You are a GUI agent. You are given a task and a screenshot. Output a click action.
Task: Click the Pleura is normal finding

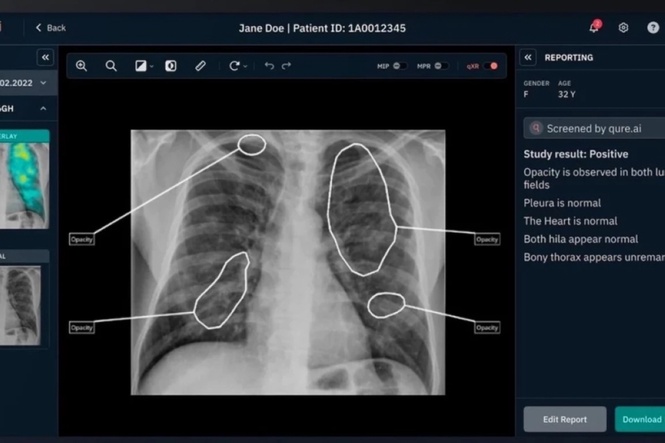562,203
